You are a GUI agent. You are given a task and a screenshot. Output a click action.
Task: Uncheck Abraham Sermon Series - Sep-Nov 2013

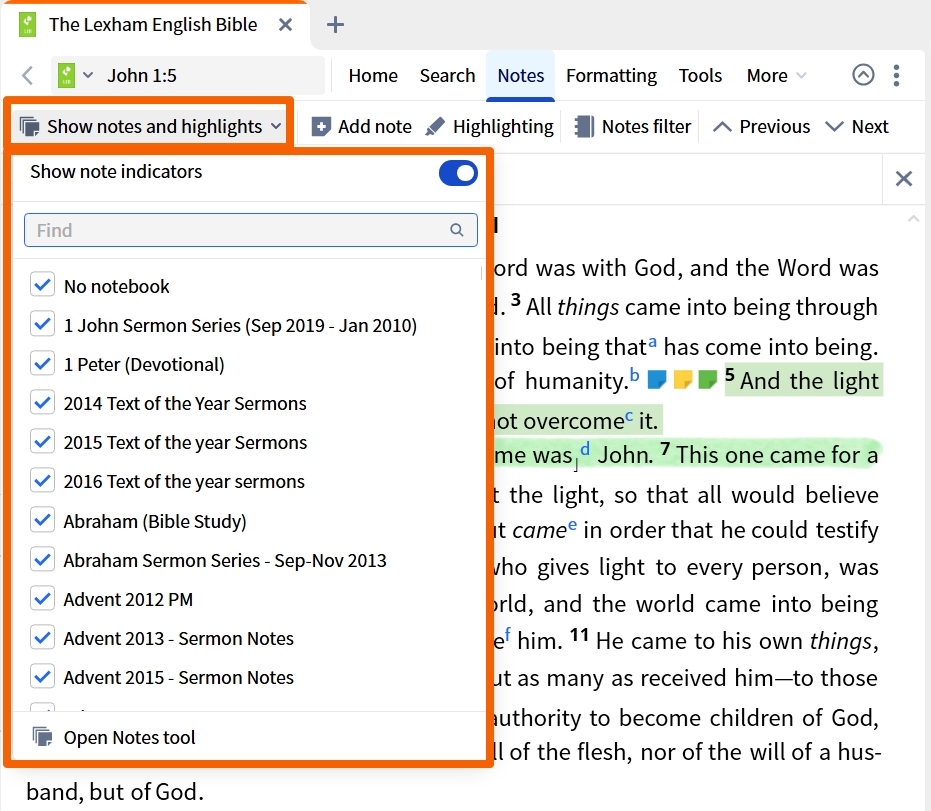(43, 559)
